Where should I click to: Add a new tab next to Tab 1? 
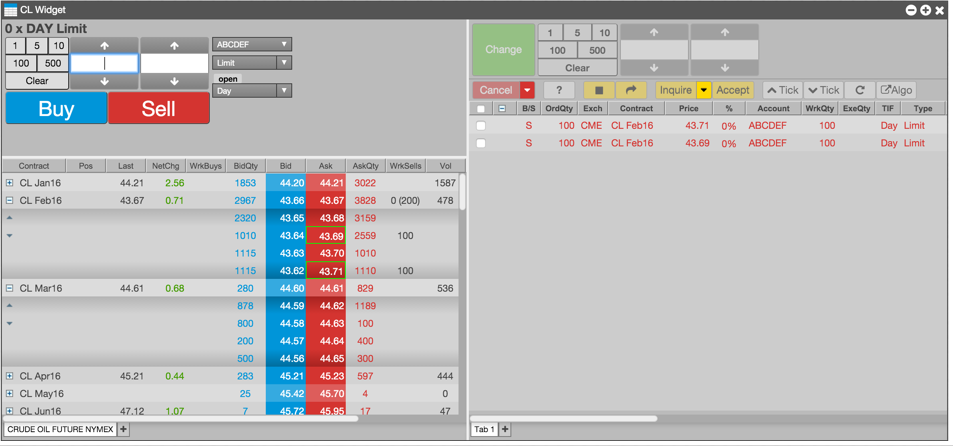point(504,430)
